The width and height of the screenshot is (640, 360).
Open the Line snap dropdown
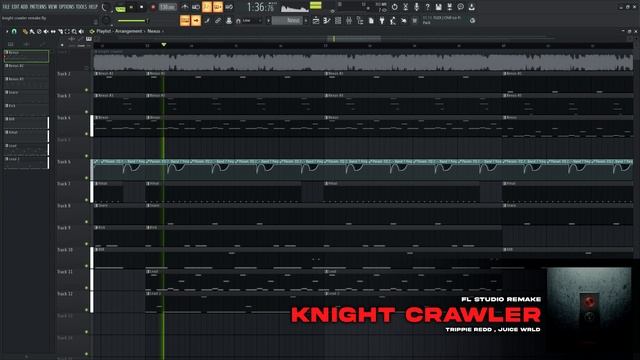(249, 20)
